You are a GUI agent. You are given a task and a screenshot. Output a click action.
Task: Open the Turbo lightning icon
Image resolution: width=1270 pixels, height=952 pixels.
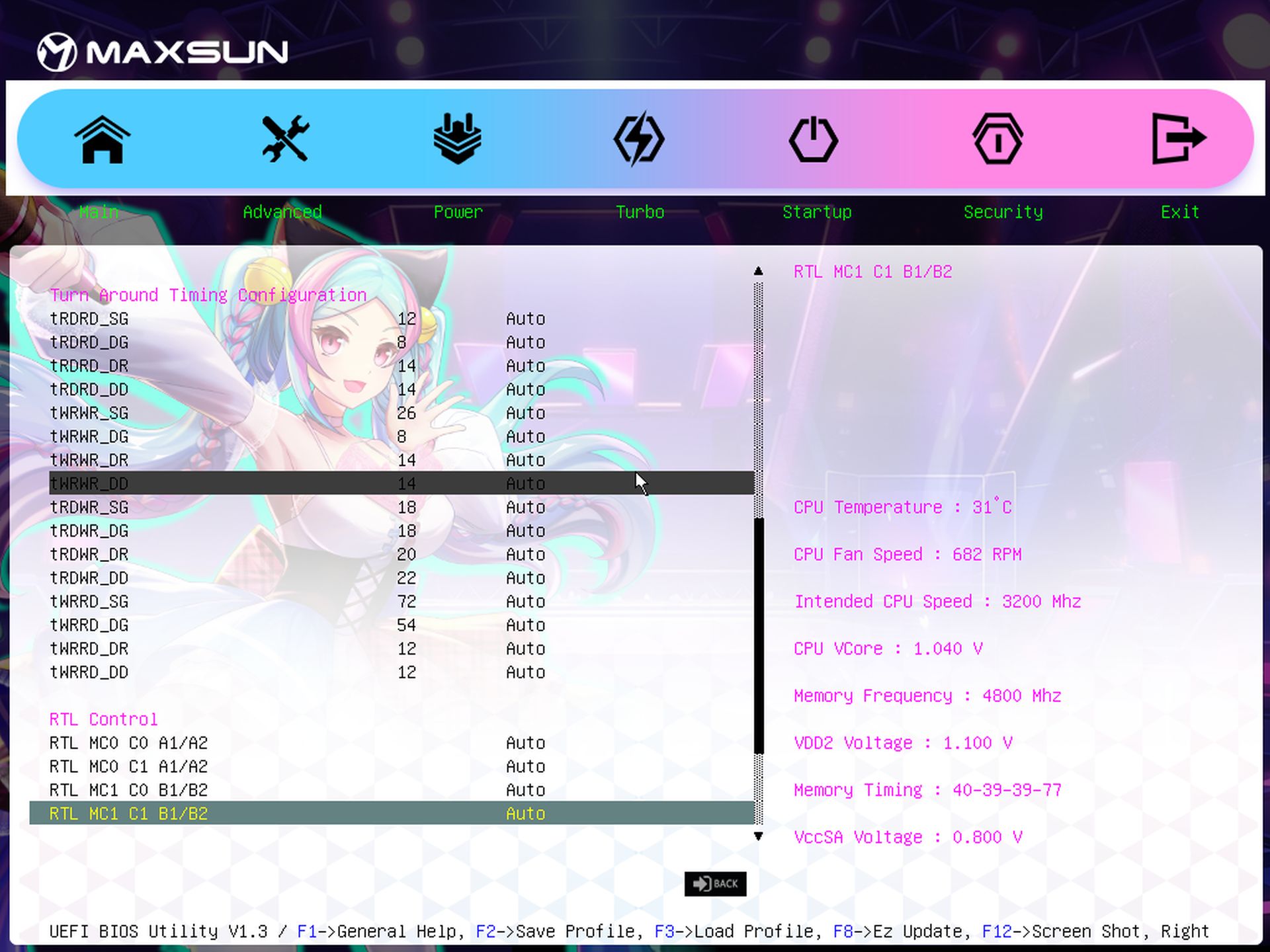coord(638,139)
